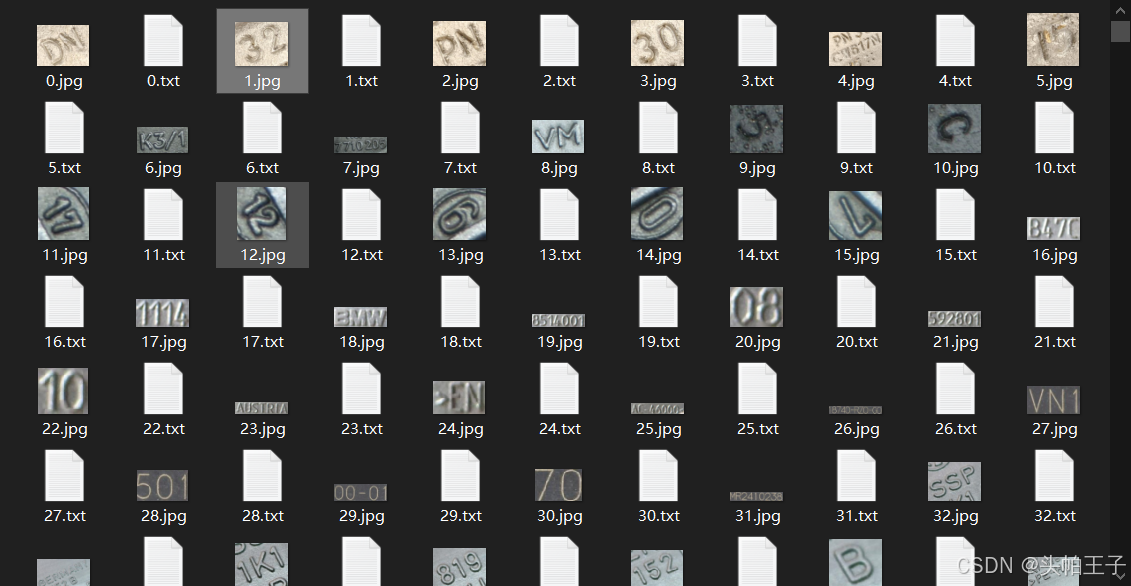Screen dimensions: 1131x586
Task: Select the 21.txt file icon
Action: (x=1055, y=302)
